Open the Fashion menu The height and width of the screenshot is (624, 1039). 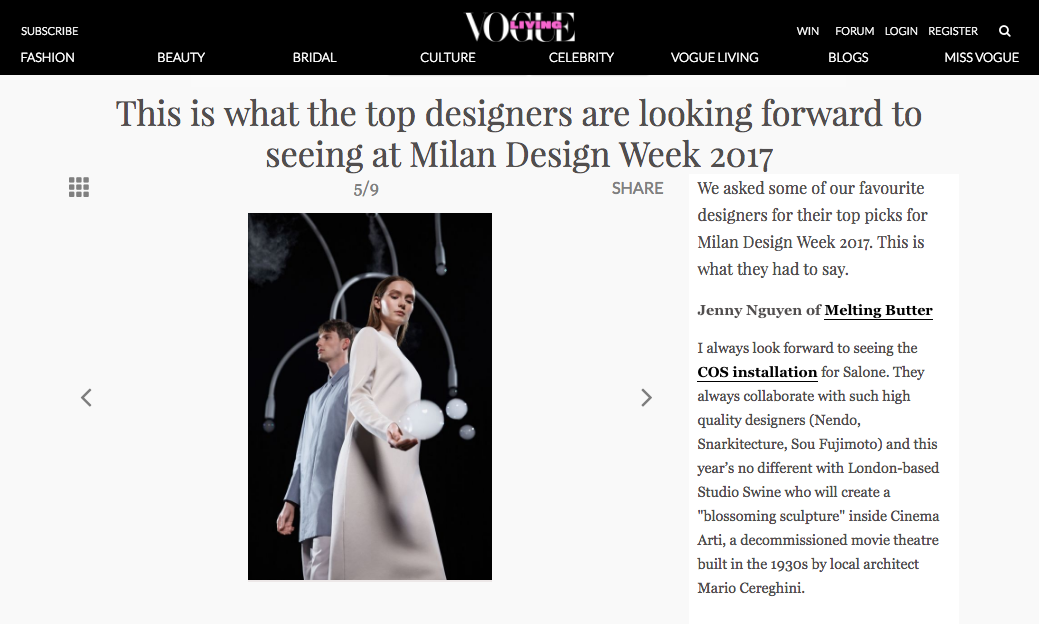point(47,58)
